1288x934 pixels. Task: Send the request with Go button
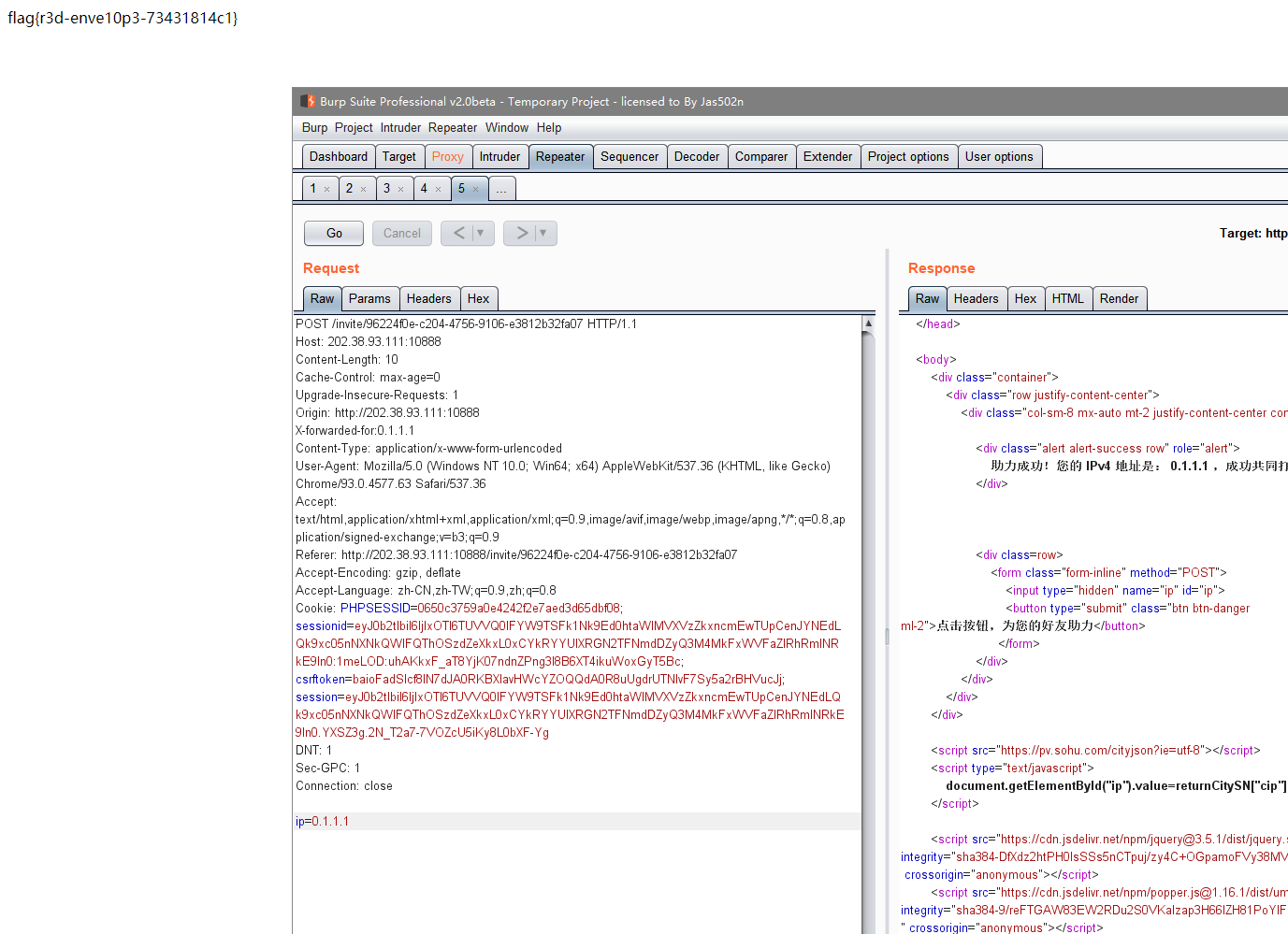coord(334,233)
